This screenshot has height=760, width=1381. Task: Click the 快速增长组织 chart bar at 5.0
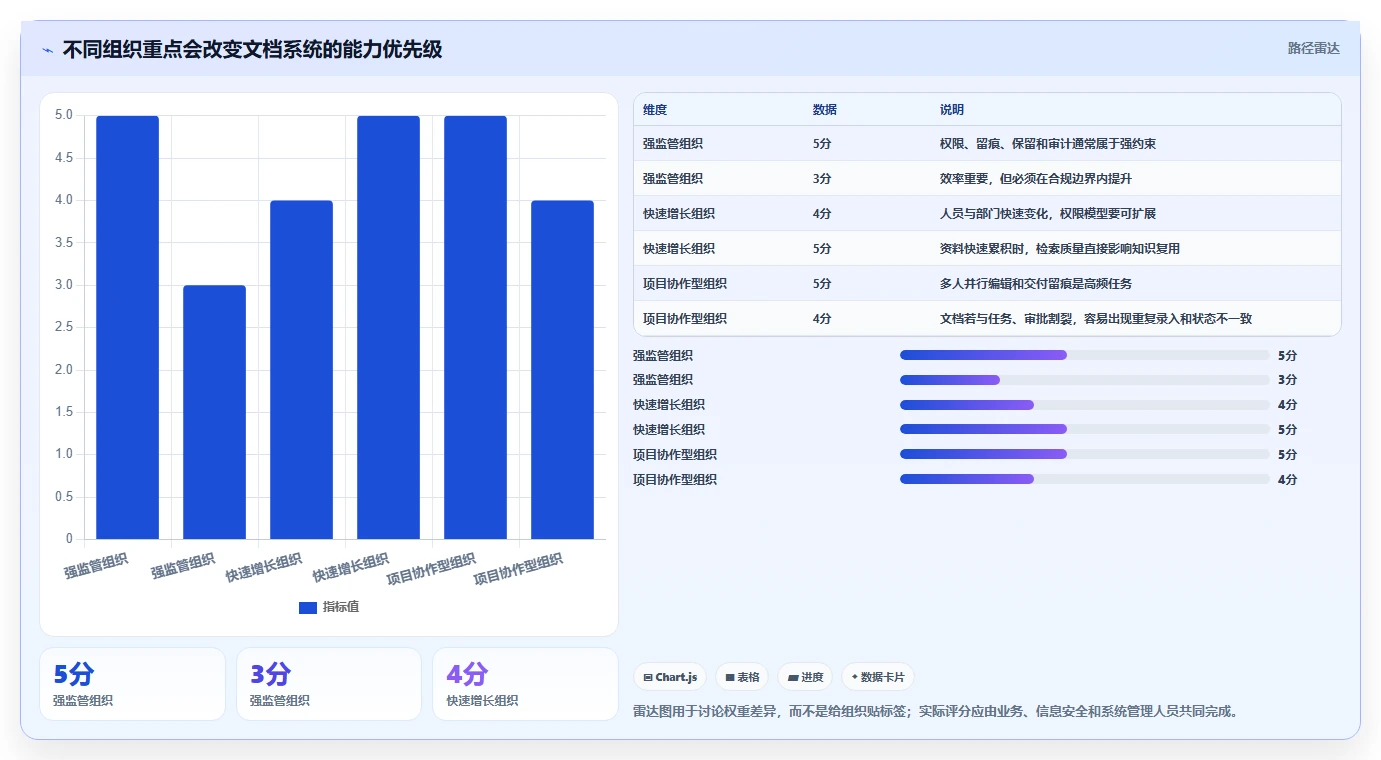pos(388,327)
